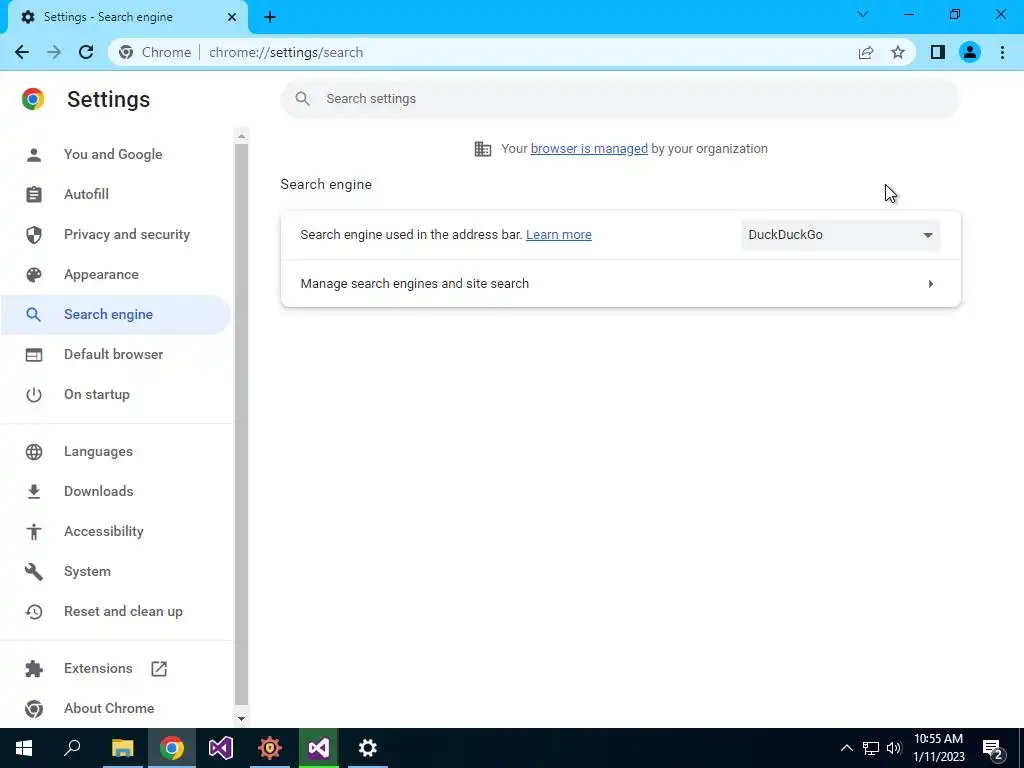The height and width of the screenshot is (768, 1024).
Task: Click the taskbar search magnifier
Action: pos(72,748)
